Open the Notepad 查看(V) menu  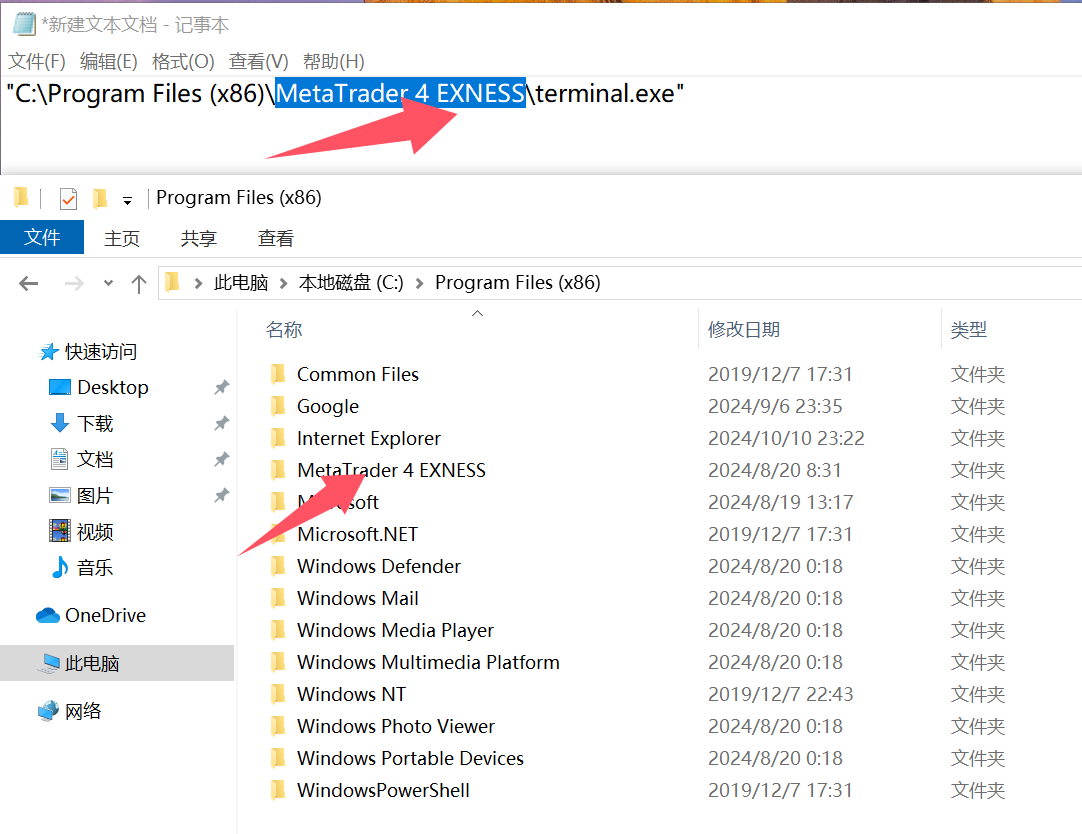258,61
